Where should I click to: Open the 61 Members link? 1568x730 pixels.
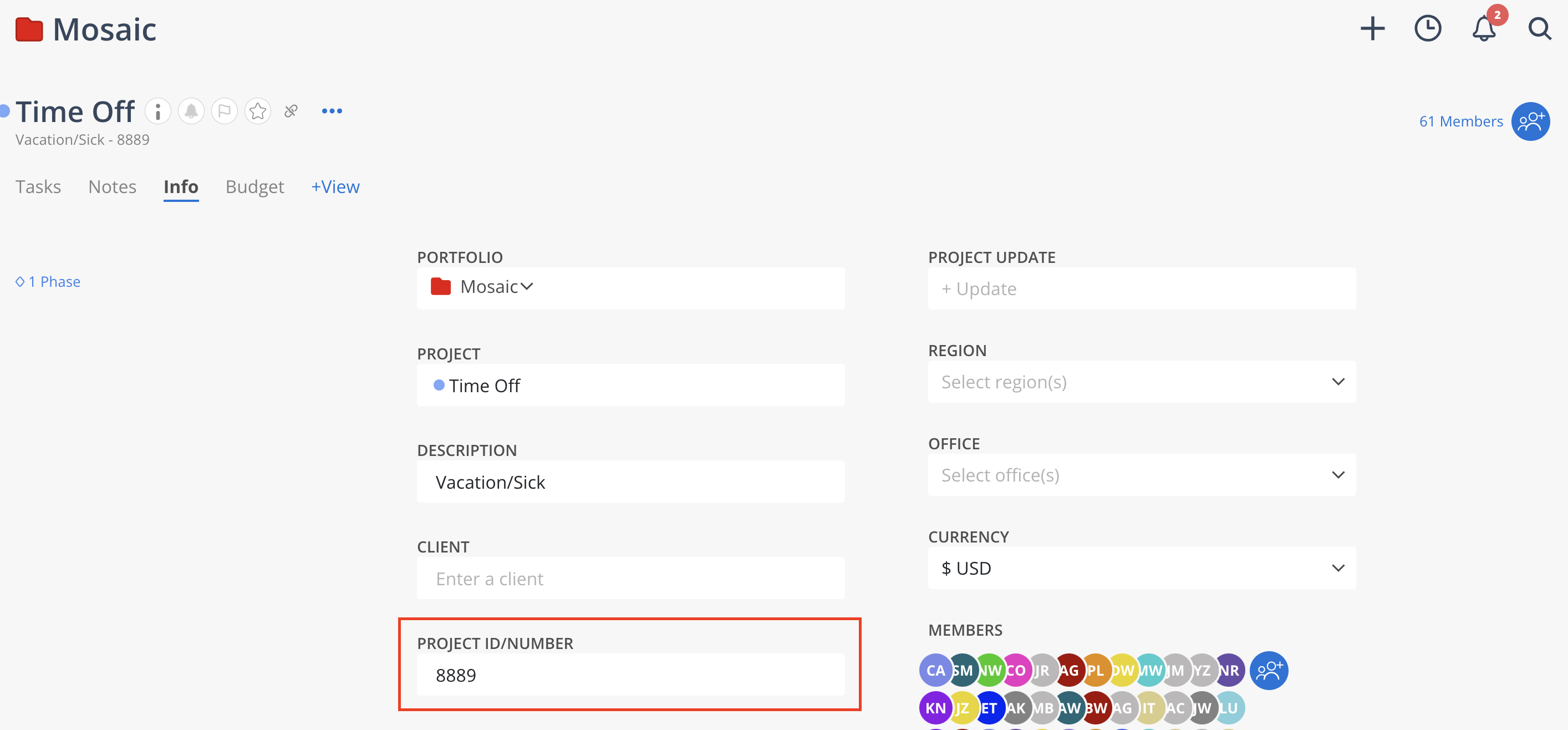click(x=1461, y=121)
